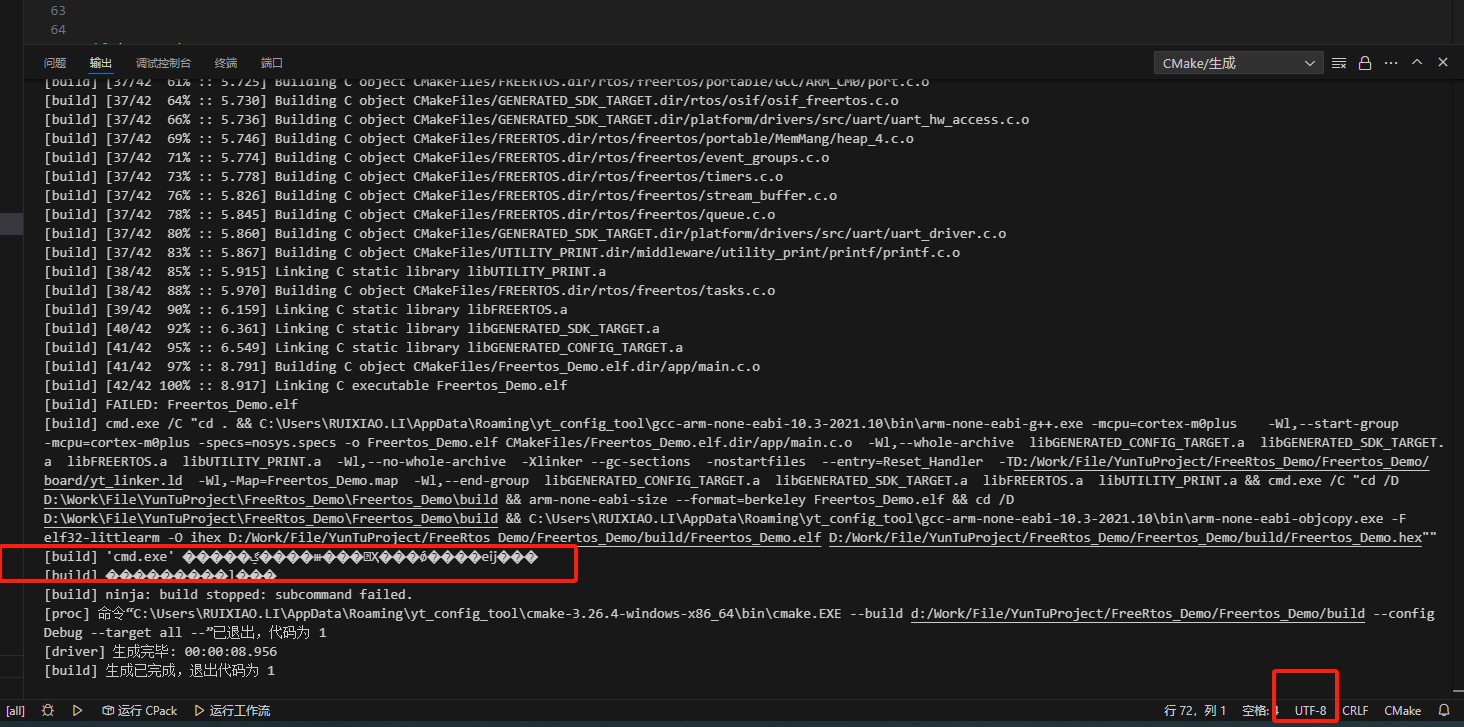Viewport: 1464px width, 727px height.
Task: Click the Linking libGENERATED_SDK_TARGET.a line
Action: tap(351, 329)
